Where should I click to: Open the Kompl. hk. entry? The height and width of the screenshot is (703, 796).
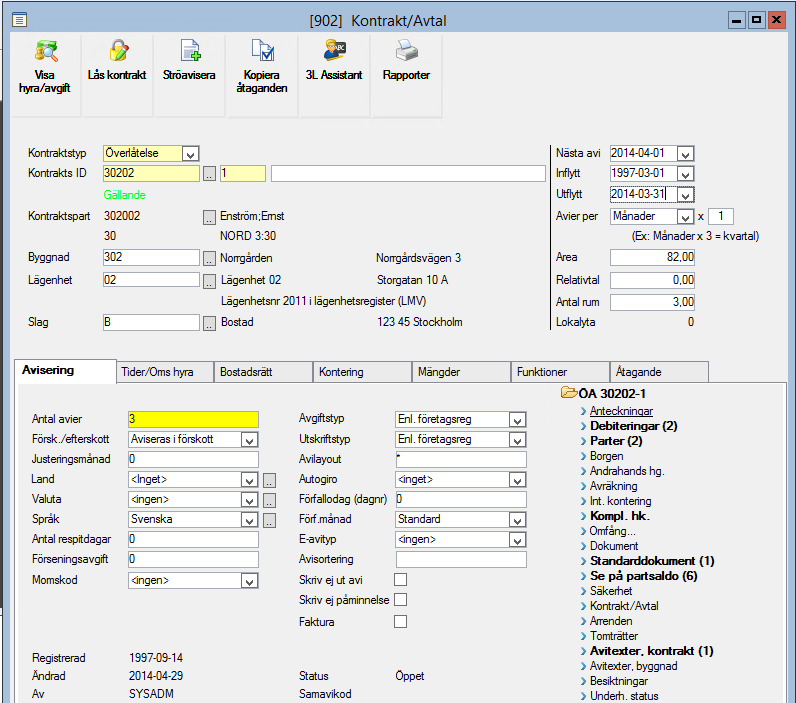coord(620,516)
